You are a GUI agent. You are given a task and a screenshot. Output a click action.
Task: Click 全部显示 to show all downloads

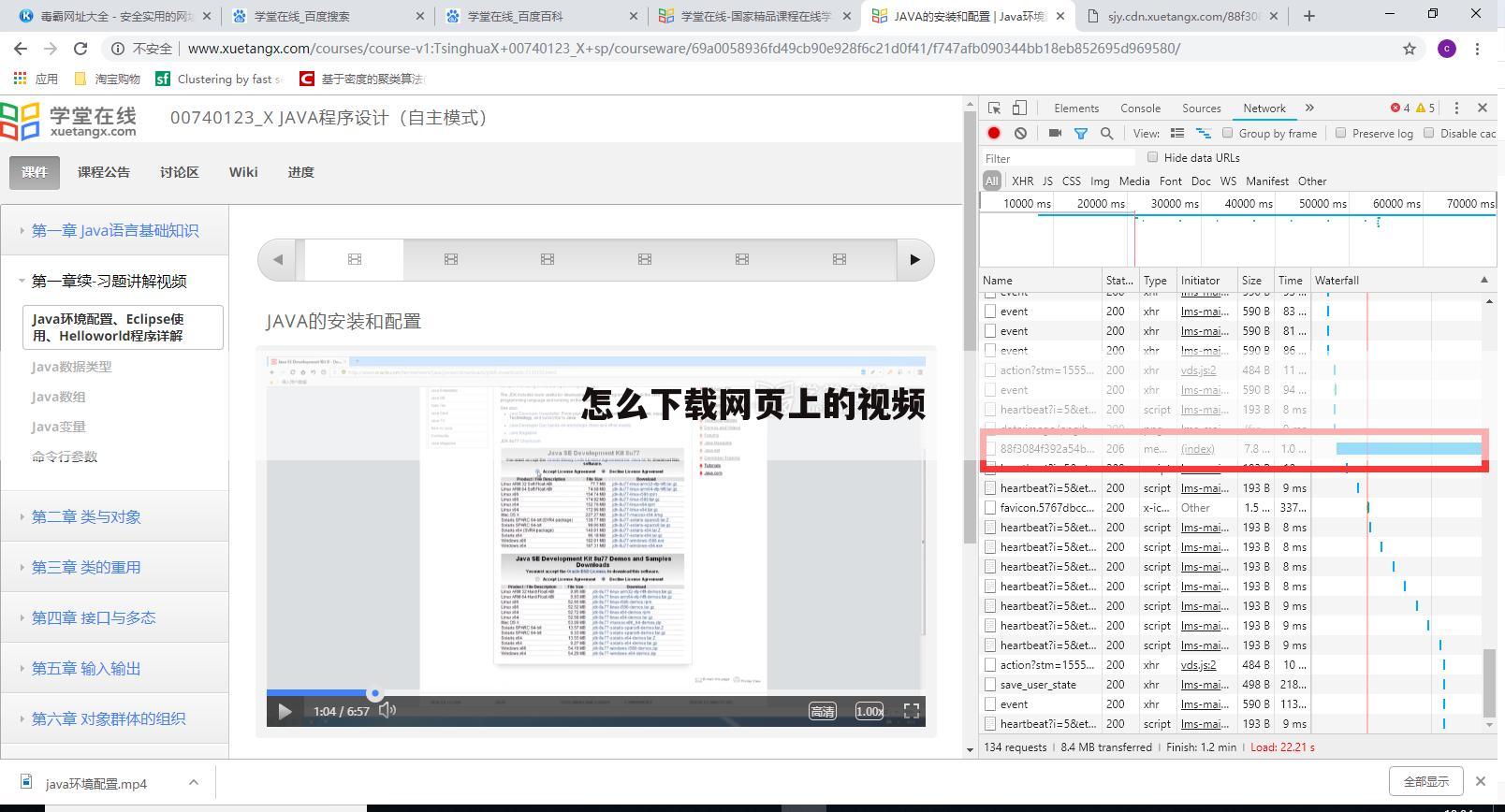tap(1425, 781)
